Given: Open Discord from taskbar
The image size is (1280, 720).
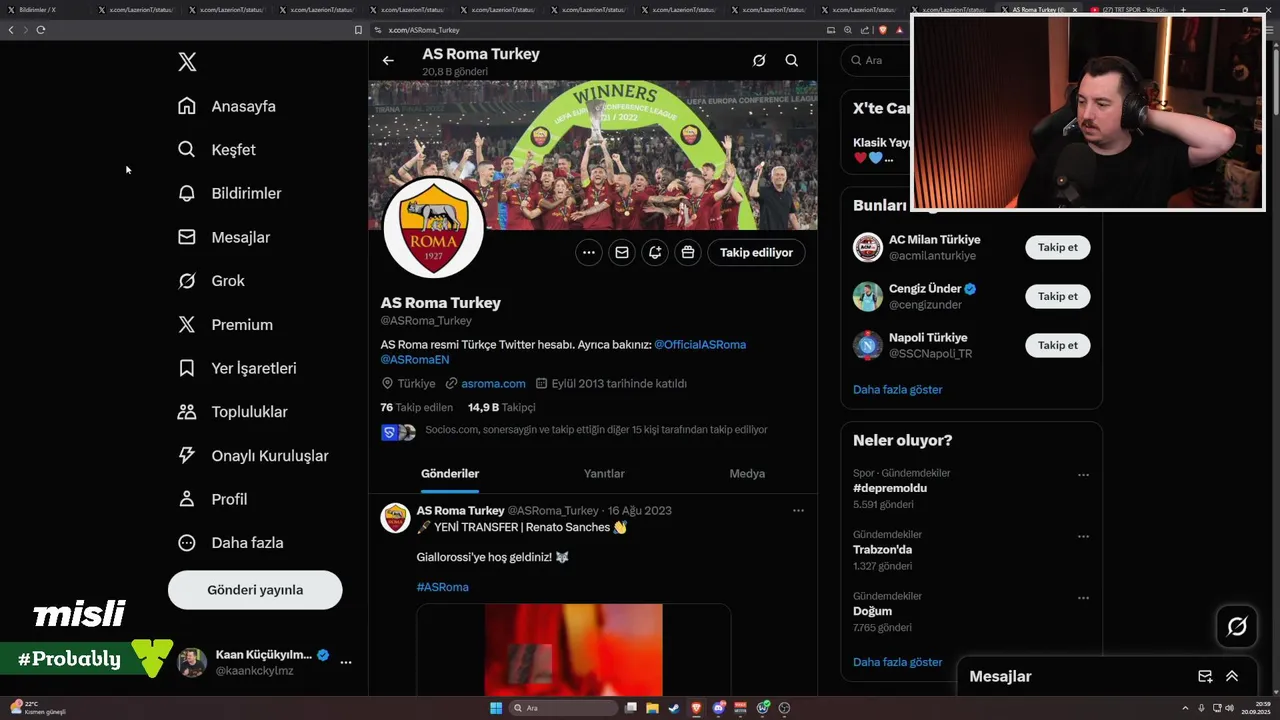Looking at the screenshot, I should pyautogui.click(x=718, y=708).
